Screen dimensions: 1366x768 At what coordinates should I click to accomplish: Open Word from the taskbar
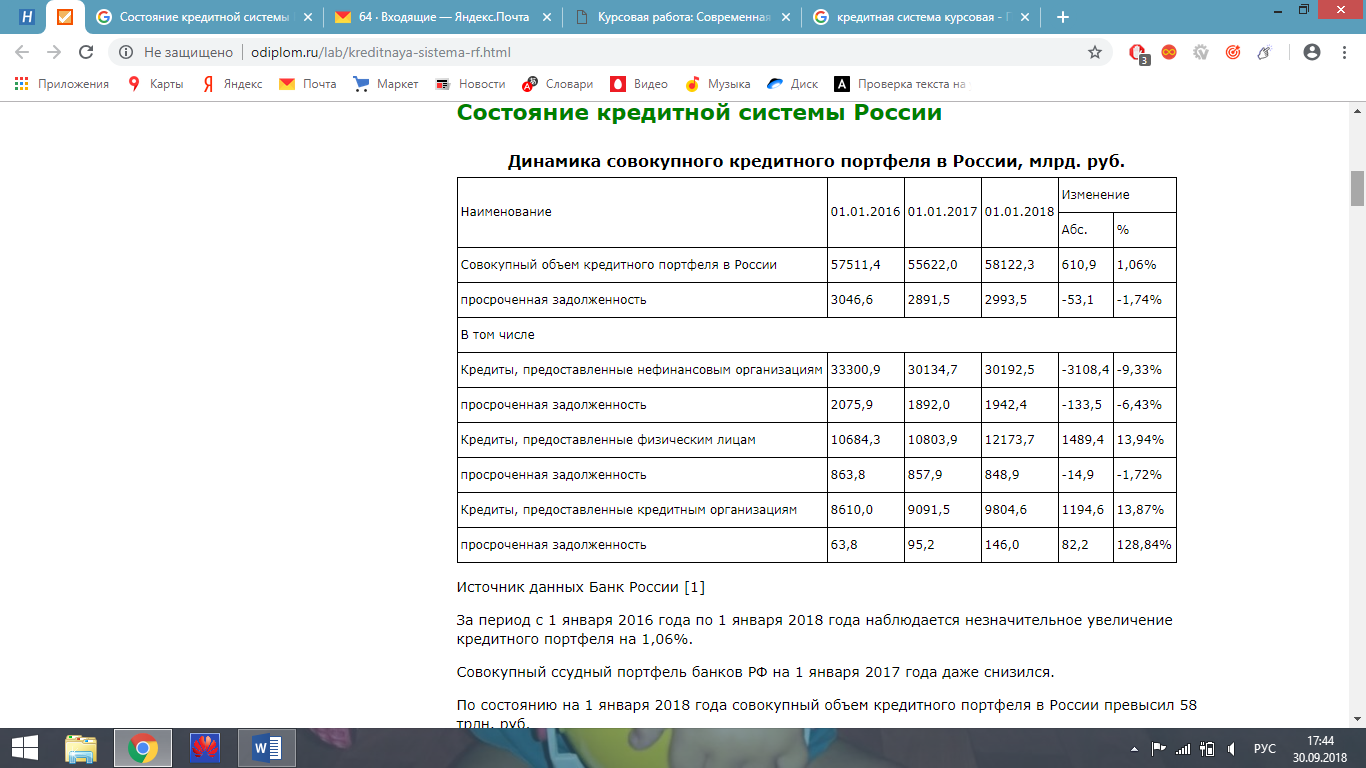click(x=267, y=748)
